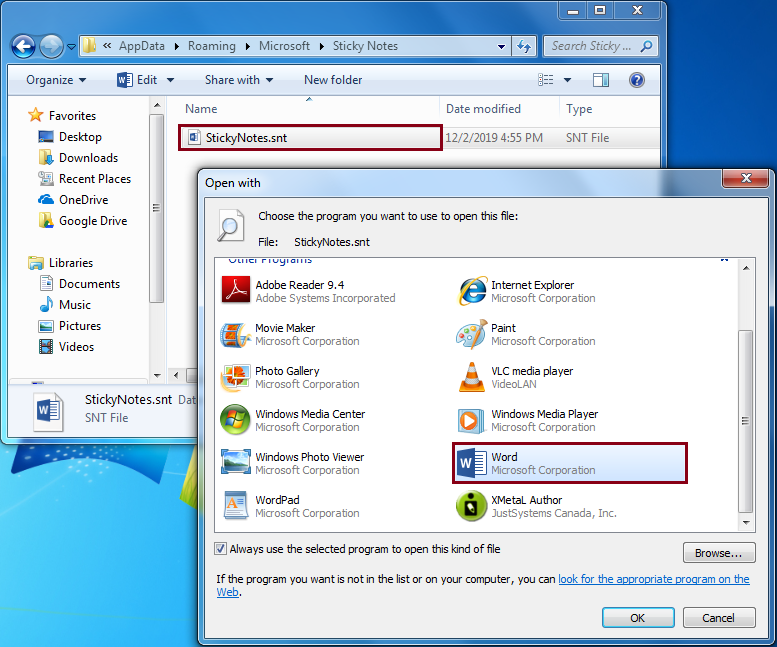Click the refresh button beside address bar
The width and height of the screenshot is (777, 647).
tap(524, 46)
